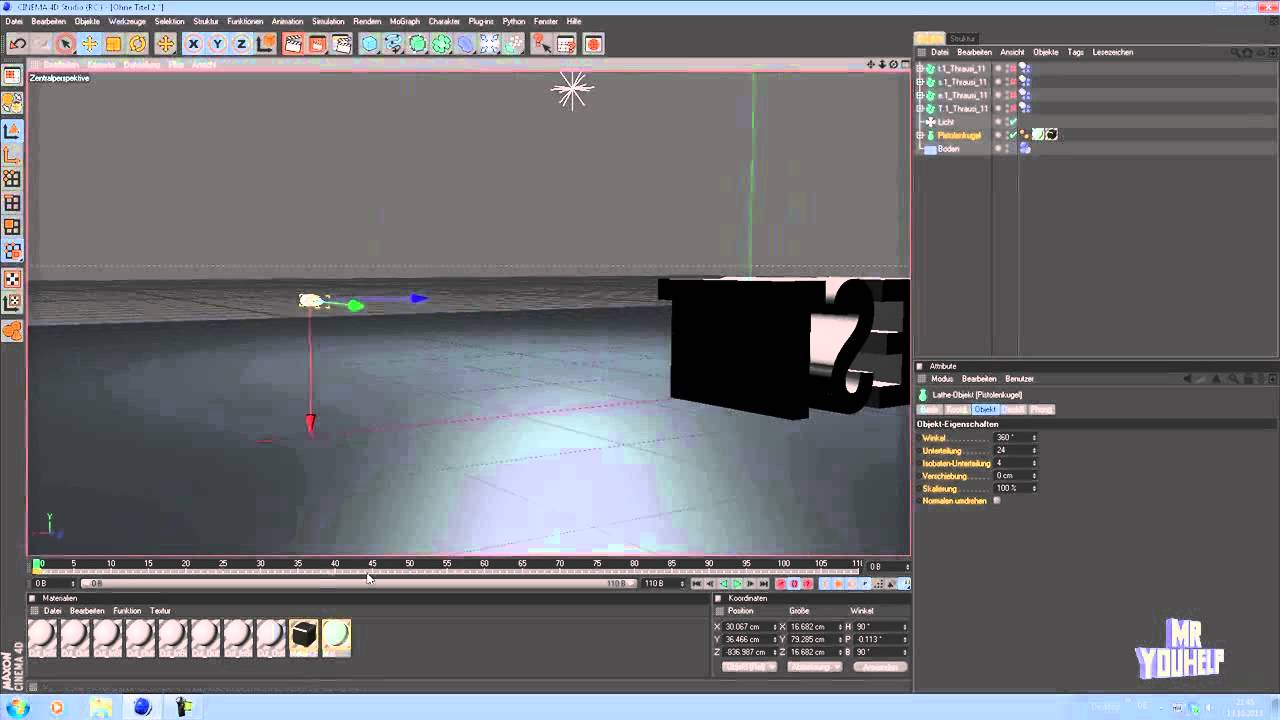This screenshot has width=1280, height=720.
Task: Activate the Move tool in top toolbar
Action: point(89,44)
